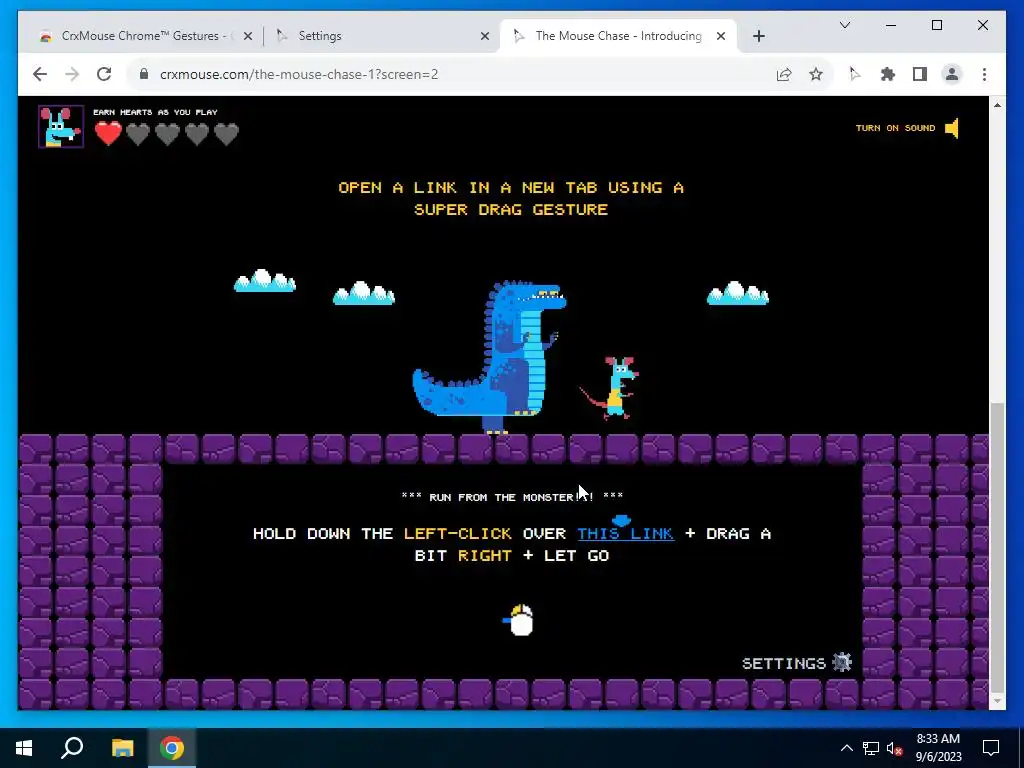
Task: Switch to the Settings tab
Action: pos(383,36)
